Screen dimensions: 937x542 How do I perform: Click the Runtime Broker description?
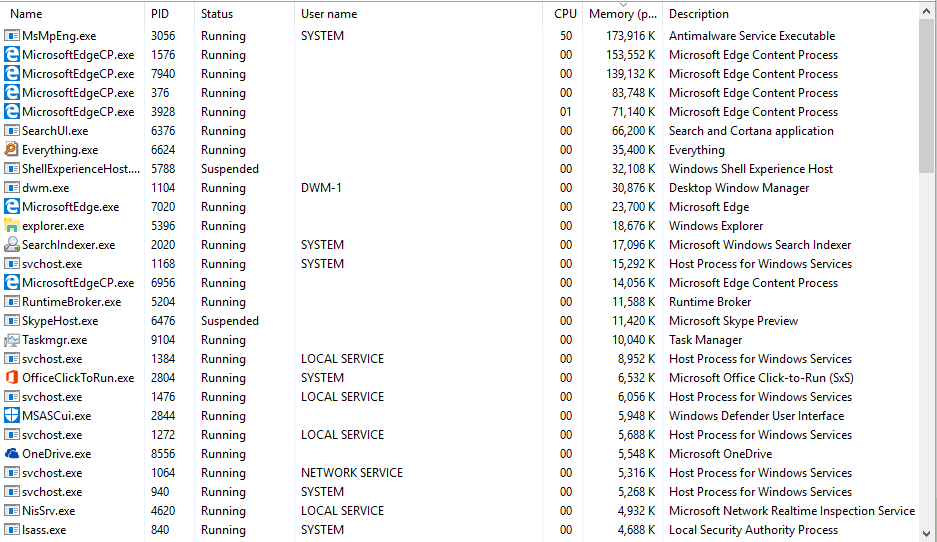click(x=710, y=302)
